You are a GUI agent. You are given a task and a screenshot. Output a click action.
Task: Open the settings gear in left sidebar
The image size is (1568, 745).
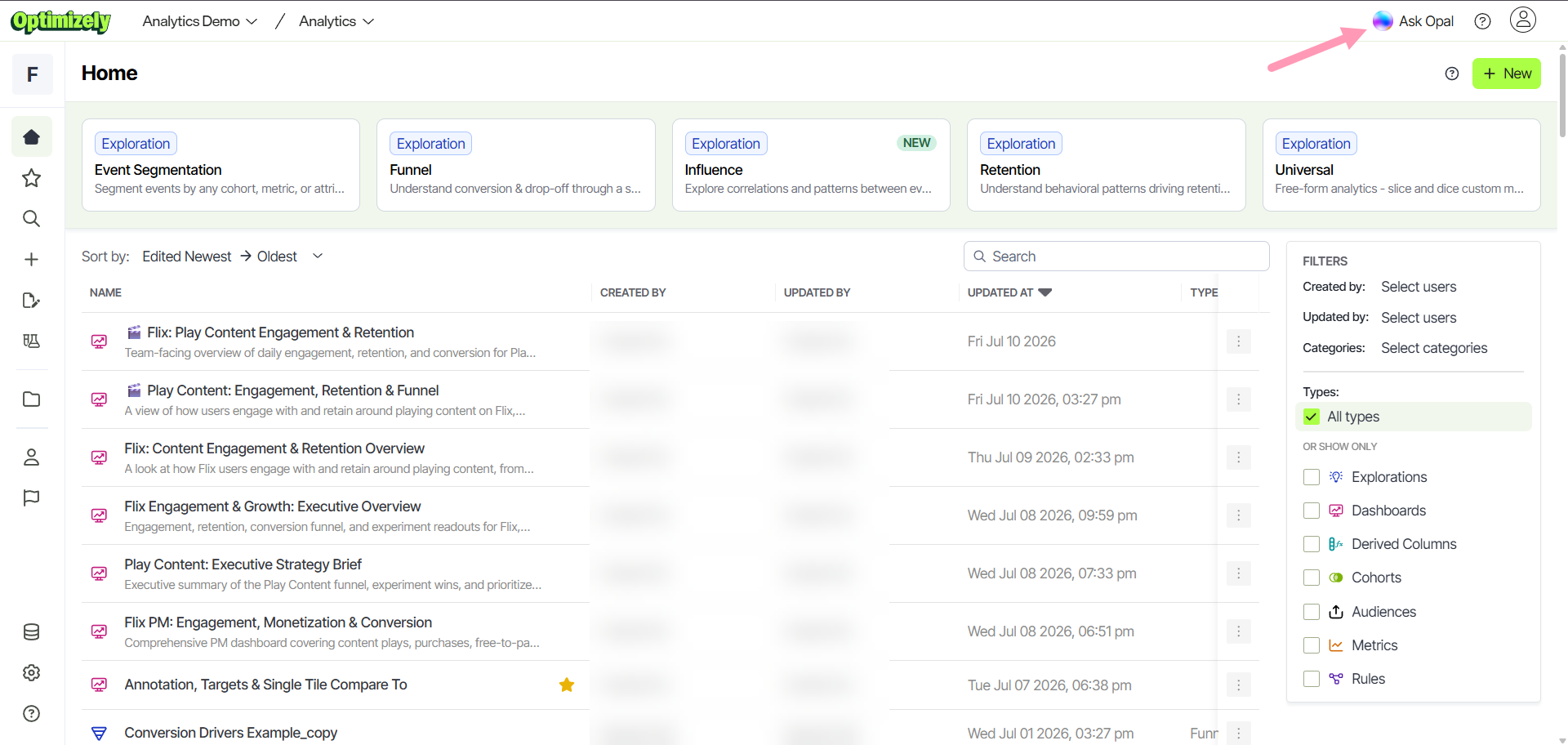32,673
